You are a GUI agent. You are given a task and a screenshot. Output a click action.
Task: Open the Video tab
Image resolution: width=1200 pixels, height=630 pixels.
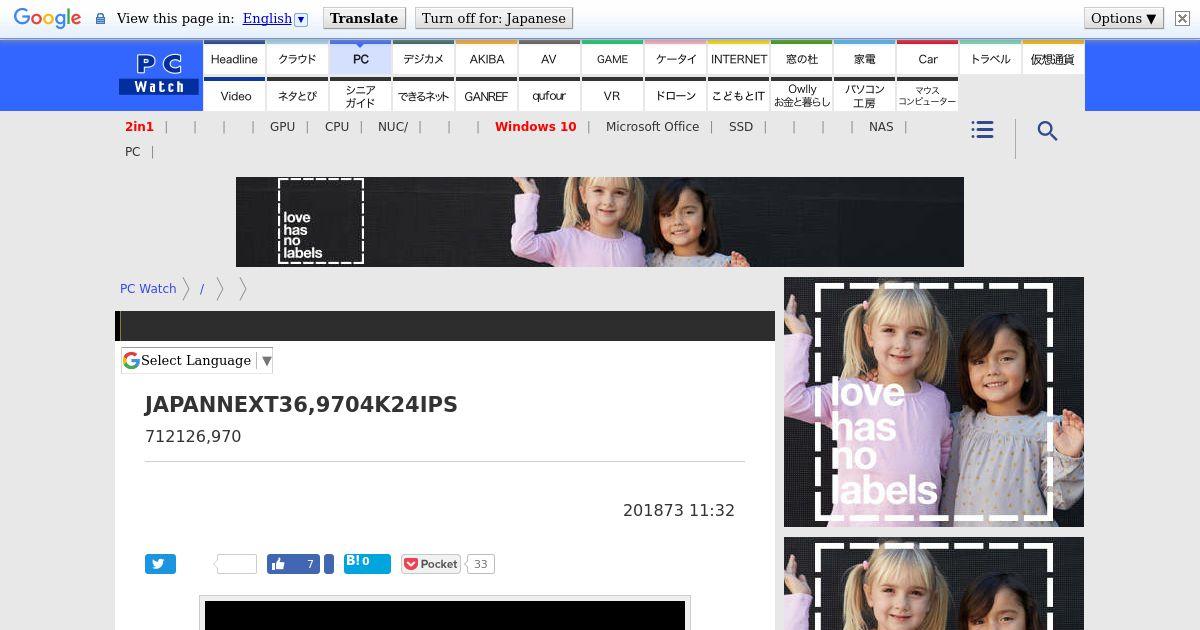click(234, 95)
